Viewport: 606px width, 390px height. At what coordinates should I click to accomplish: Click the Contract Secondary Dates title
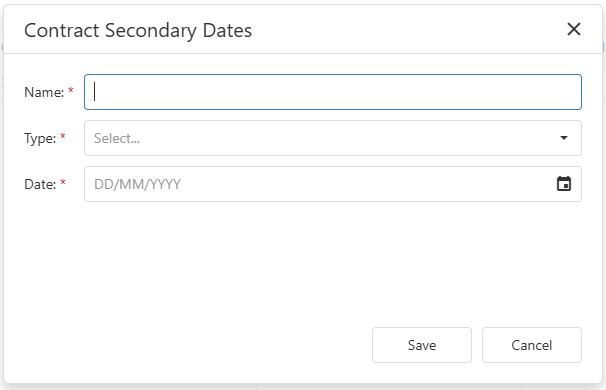[138, 31]
